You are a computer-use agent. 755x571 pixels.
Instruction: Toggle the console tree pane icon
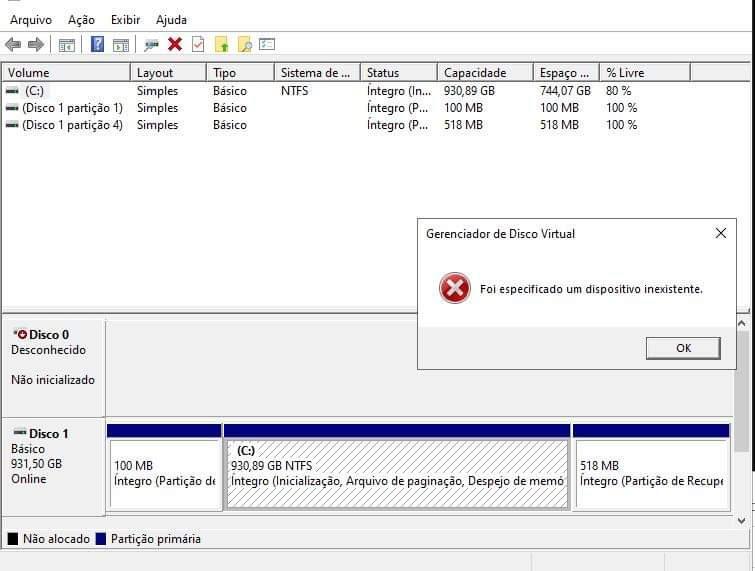[66, 45]
